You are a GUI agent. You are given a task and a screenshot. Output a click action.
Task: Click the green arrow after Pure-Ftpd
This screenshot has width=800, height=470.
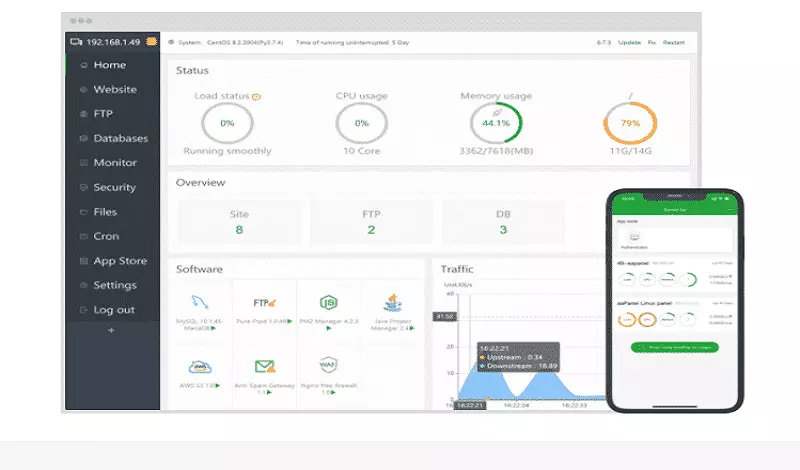290,321
